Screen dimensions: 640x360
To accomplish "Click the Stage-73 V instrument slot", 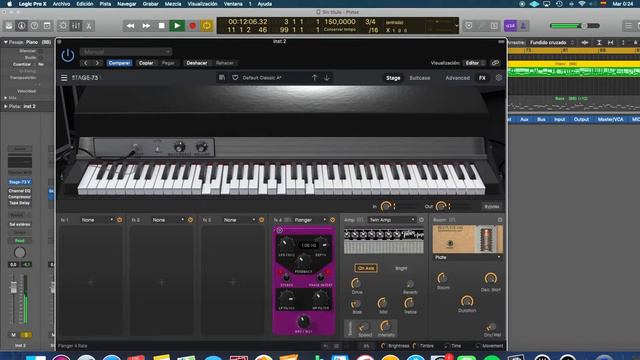I will click(x=20, y=182).
